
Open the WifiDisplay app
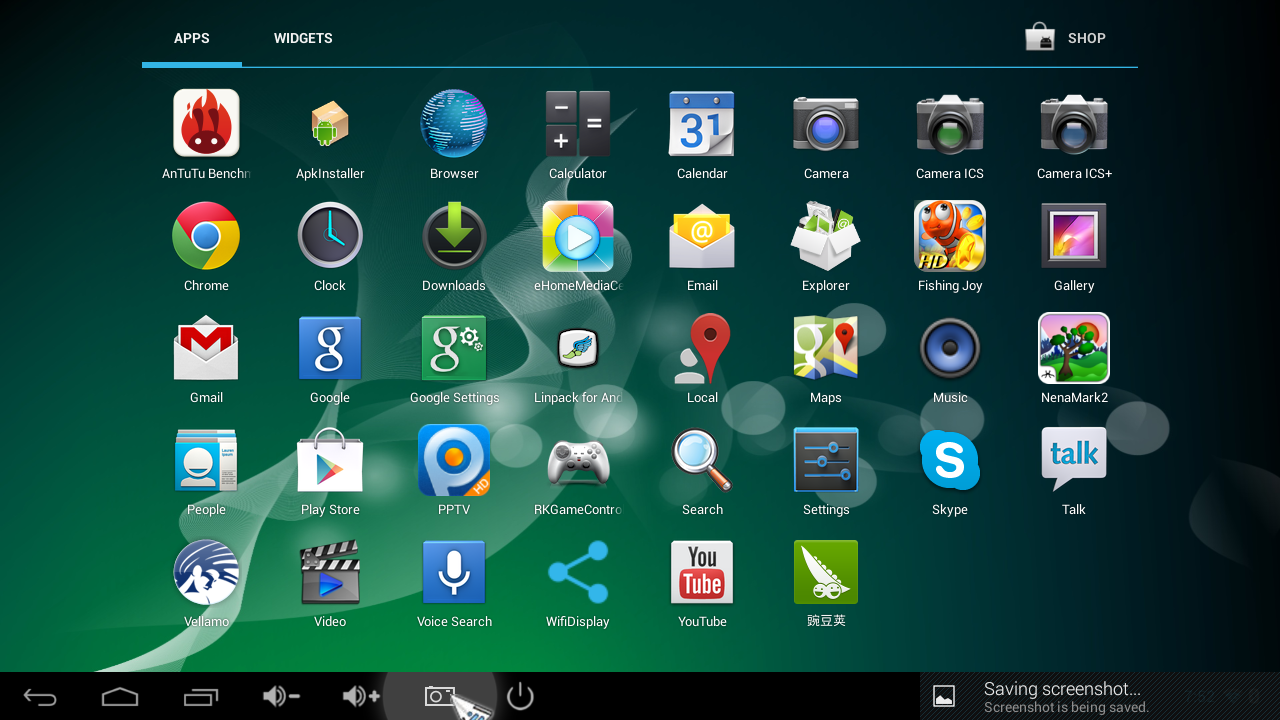[x=578, y=572]
